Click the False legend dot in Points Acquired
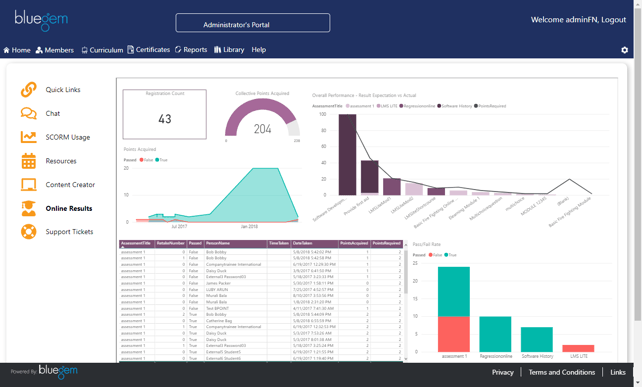Image resolution: width=642 pixels, height=387 pixels. [141, 160]
